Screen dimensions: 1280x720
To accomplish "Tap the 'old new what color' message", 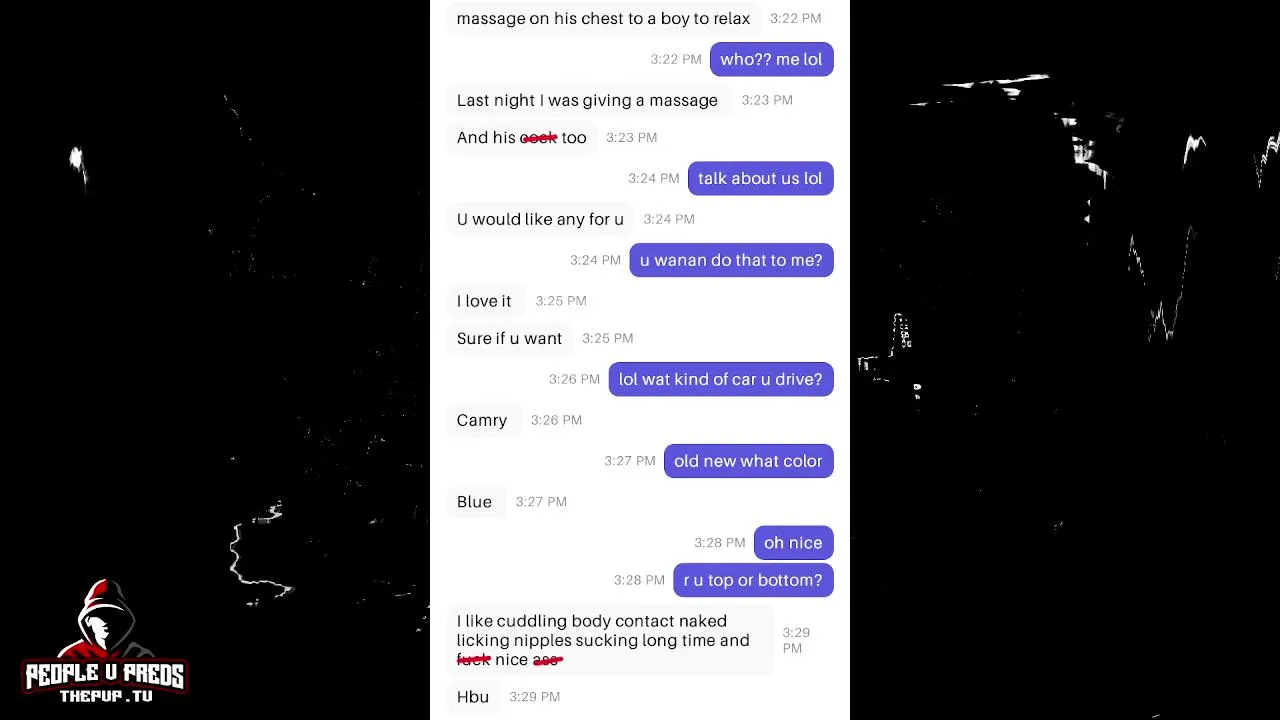I will 748,461.
